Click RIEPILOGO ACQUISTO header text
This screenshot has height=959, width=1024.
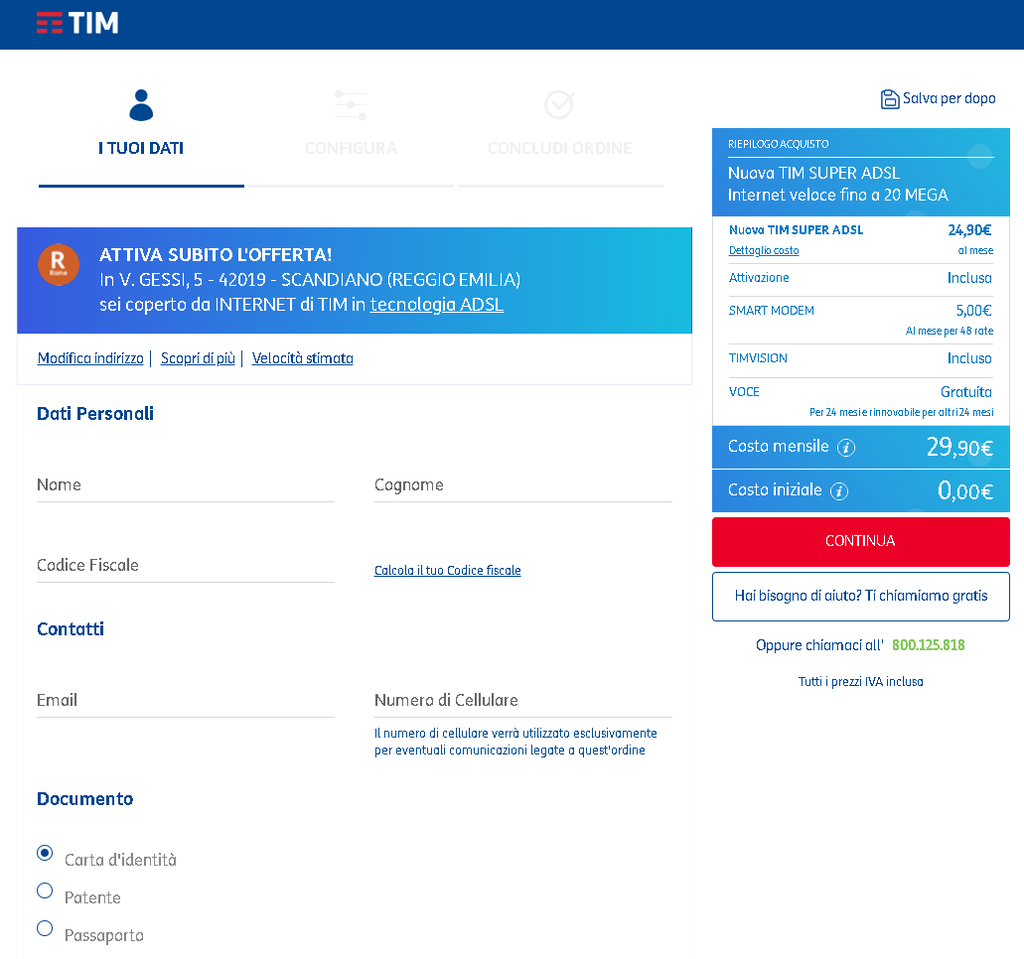click(778, 144)
